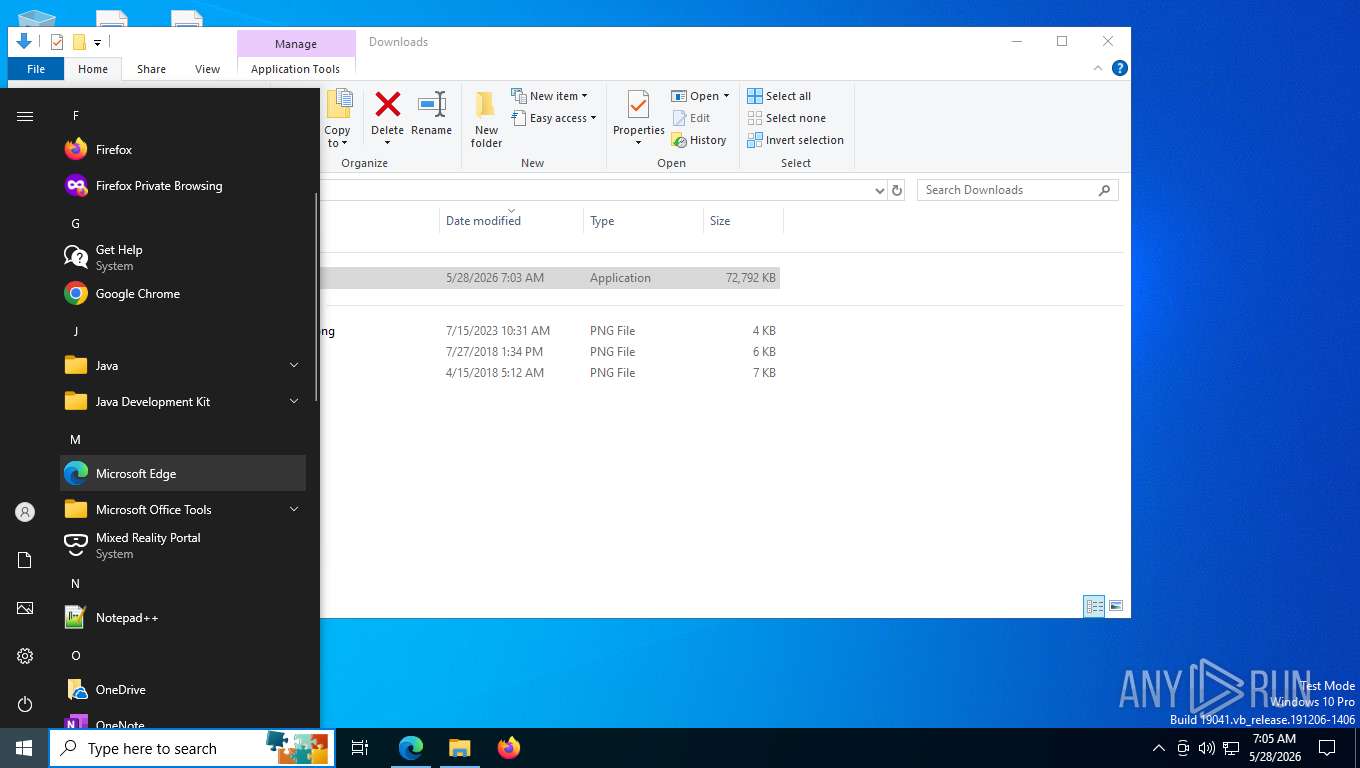Select PNG file dated 4/15/2018

coord(550,373)
